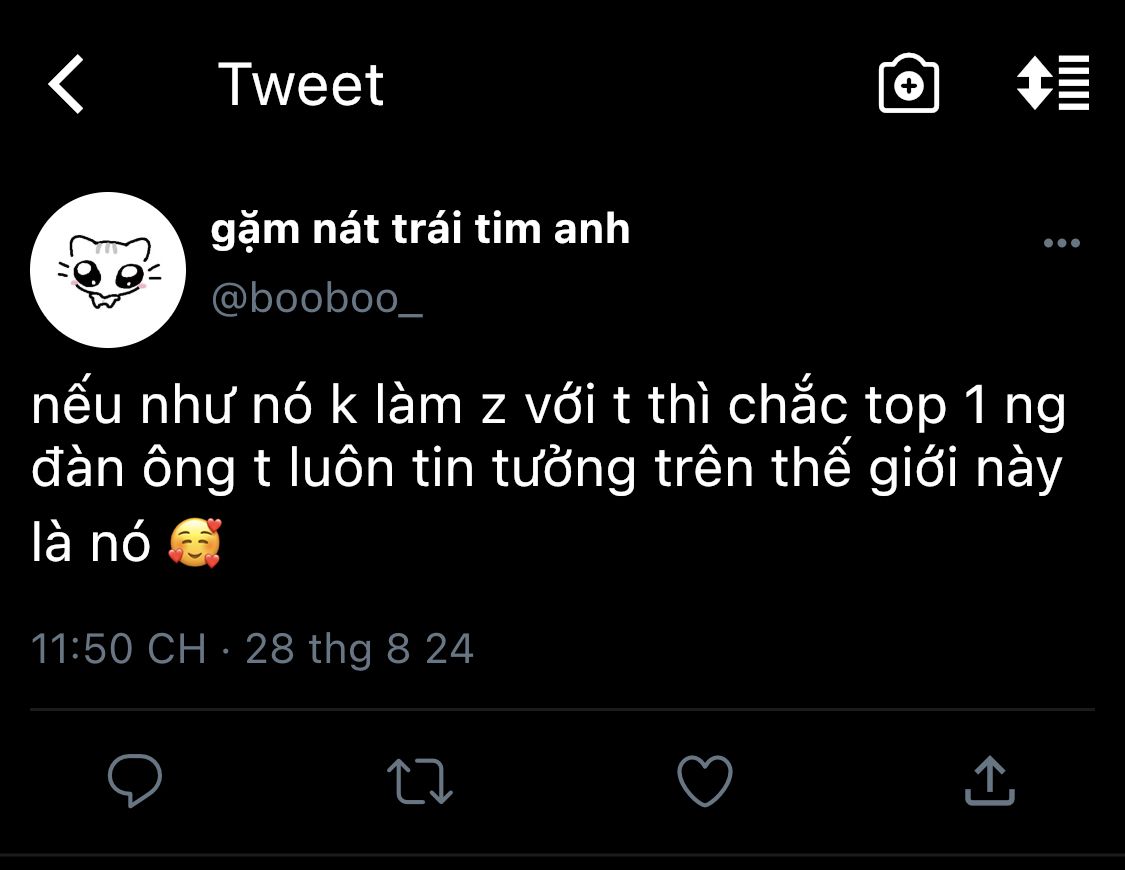
Task: Select the tweet's first line starting "nếu như"
Action: [x=548, y=405]
